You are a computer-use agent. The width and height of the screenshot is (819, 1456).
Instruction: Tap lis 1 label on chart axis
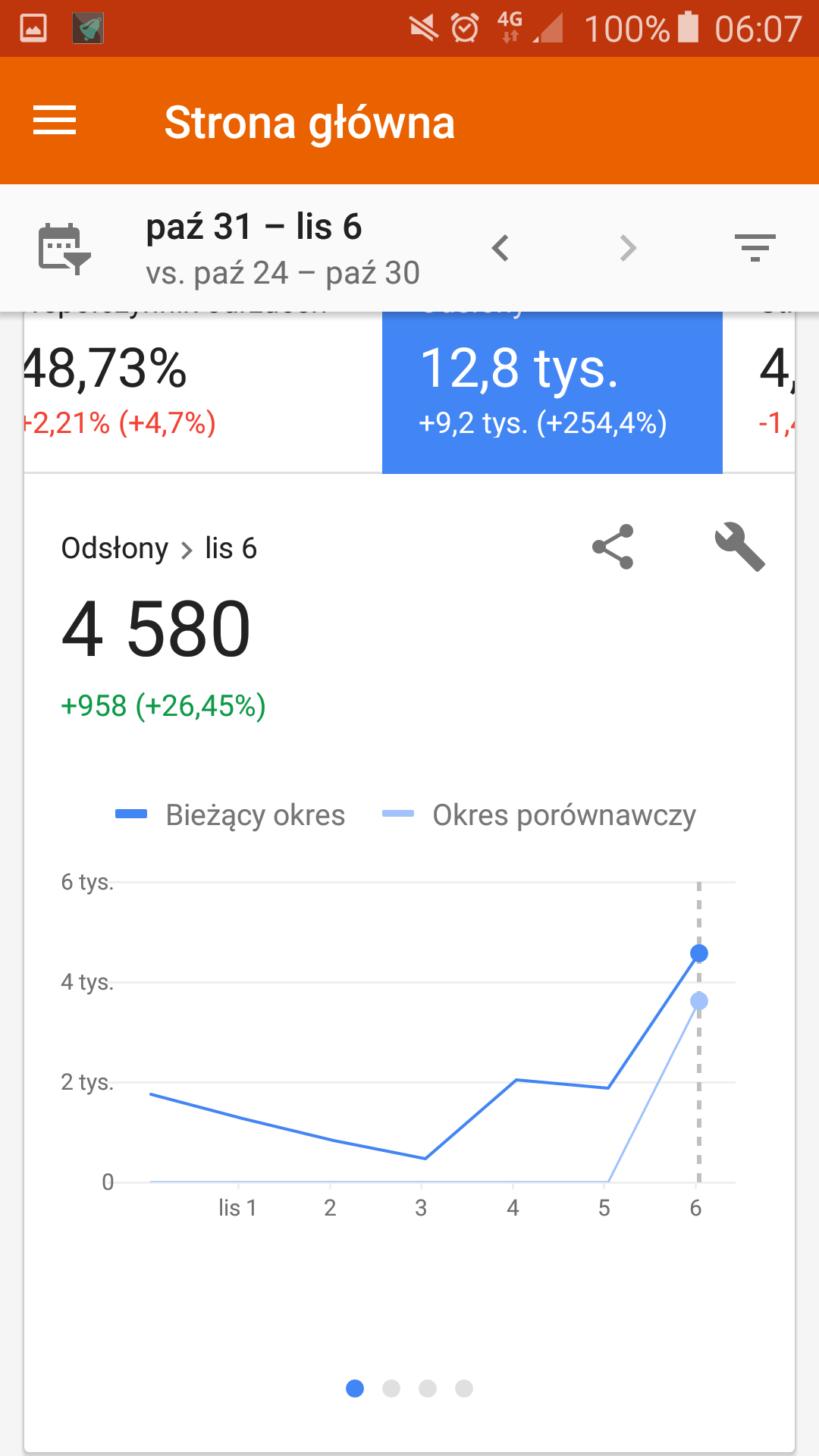click(x=237, y=1207)
